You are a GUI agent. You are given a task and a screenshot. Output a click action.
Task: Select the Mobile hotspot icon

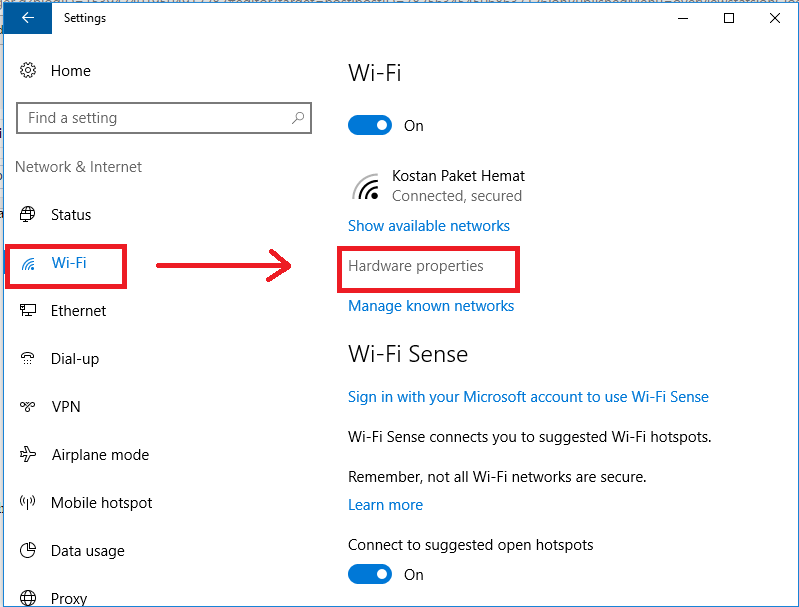(x=28, y=503)
